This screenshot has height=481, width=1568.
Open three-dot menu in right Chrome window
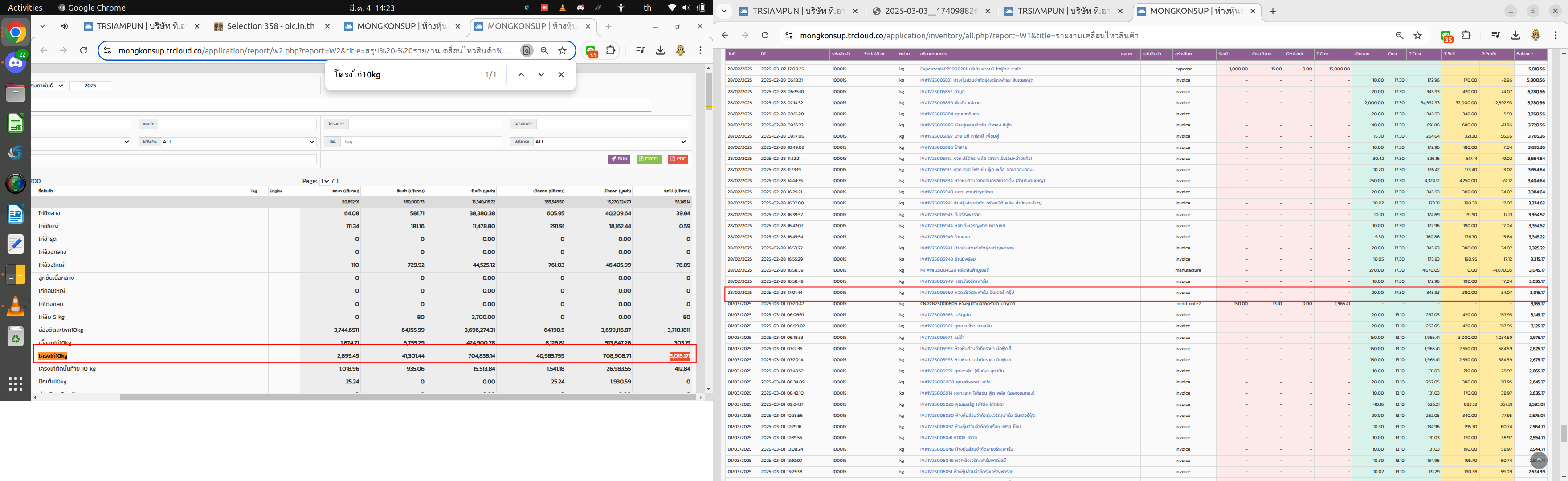coord(1556,35)
